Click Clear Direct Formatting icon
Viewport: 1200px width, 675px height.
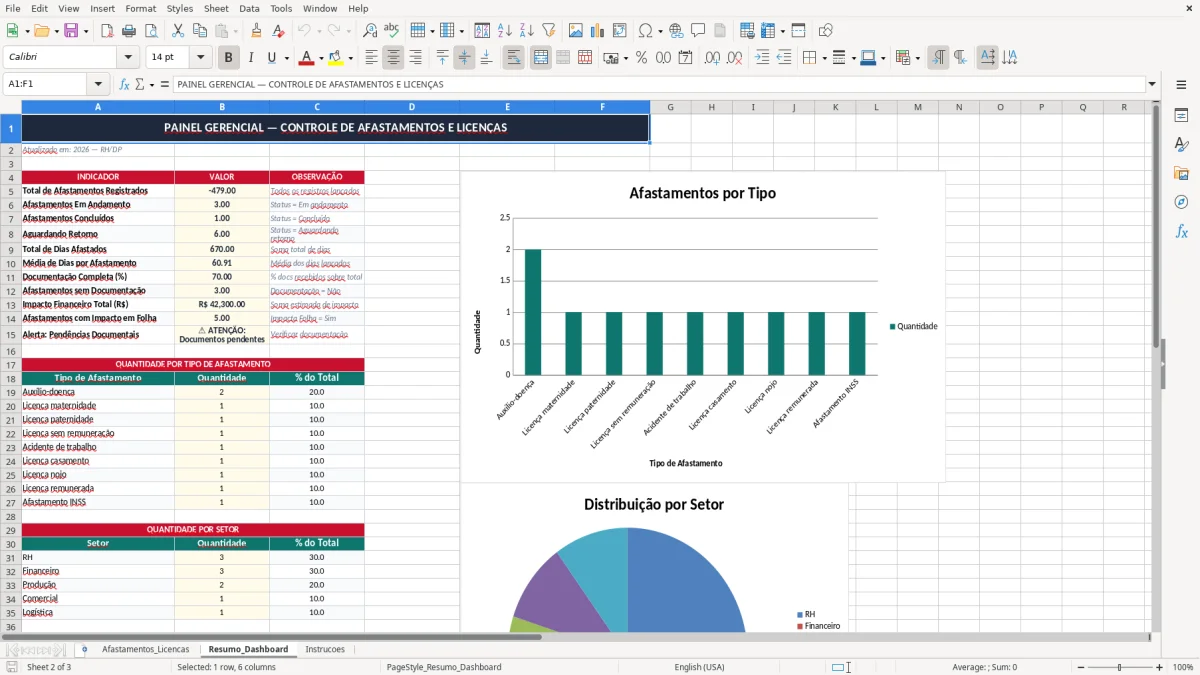coord(279,31)
